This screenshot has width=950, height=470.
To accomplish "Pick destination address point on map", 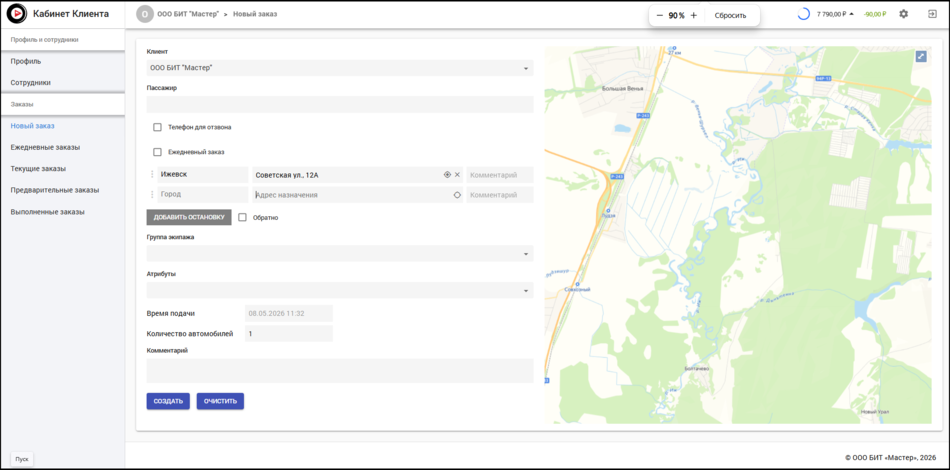I will 457,195.
